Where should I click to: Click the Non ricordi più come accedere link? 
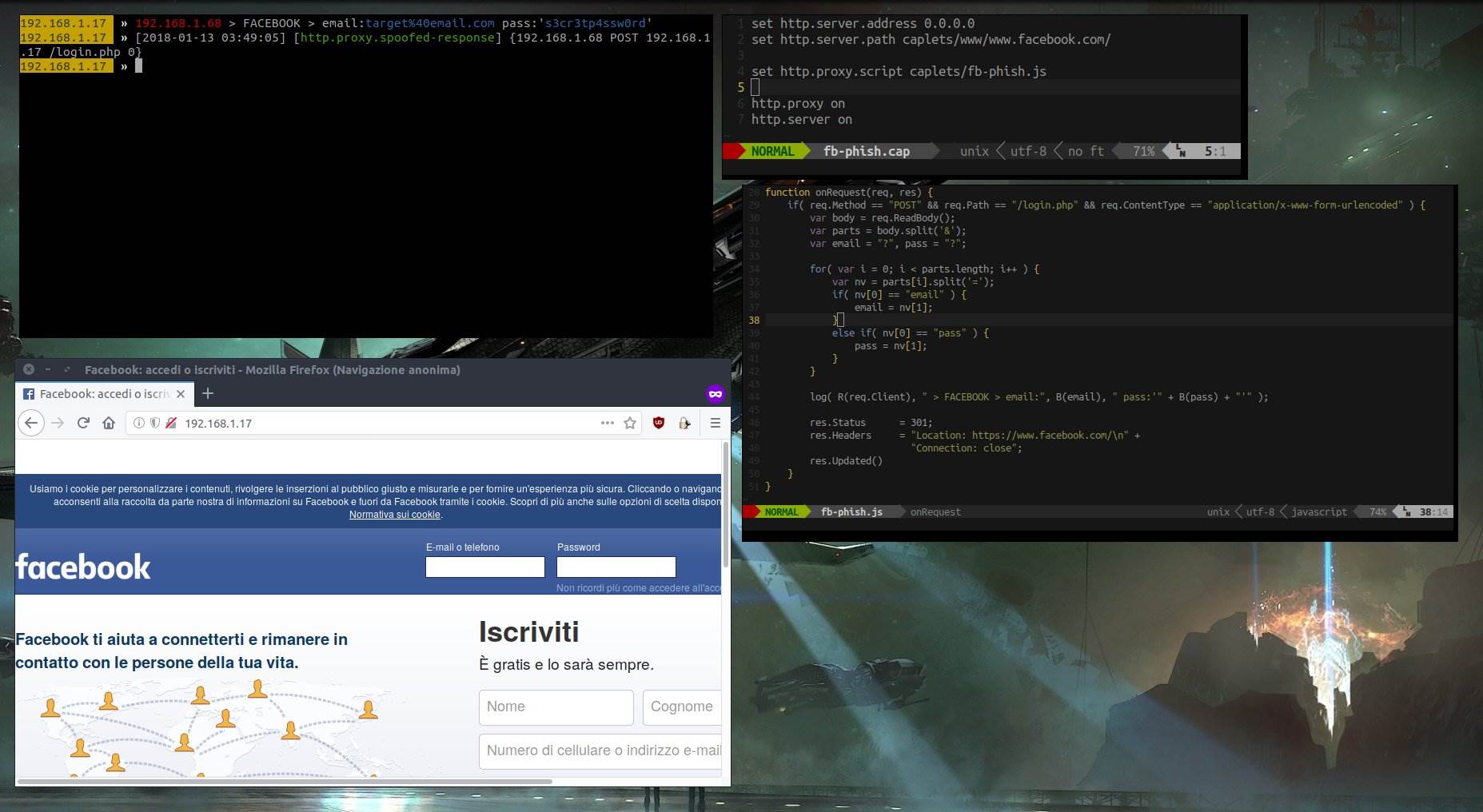coord(639,588)
